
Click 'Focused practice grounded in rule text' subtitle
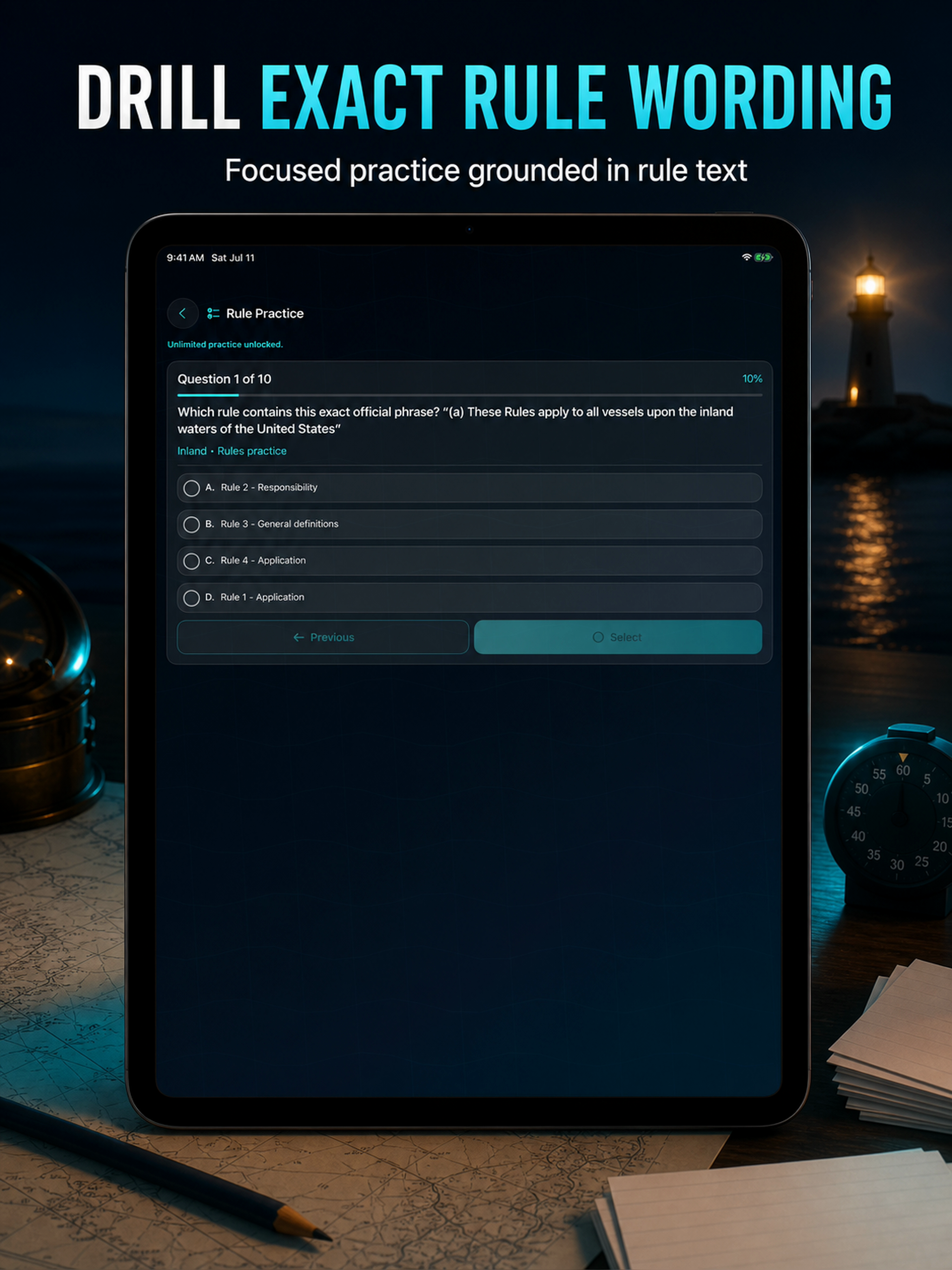tap(486, 171)
